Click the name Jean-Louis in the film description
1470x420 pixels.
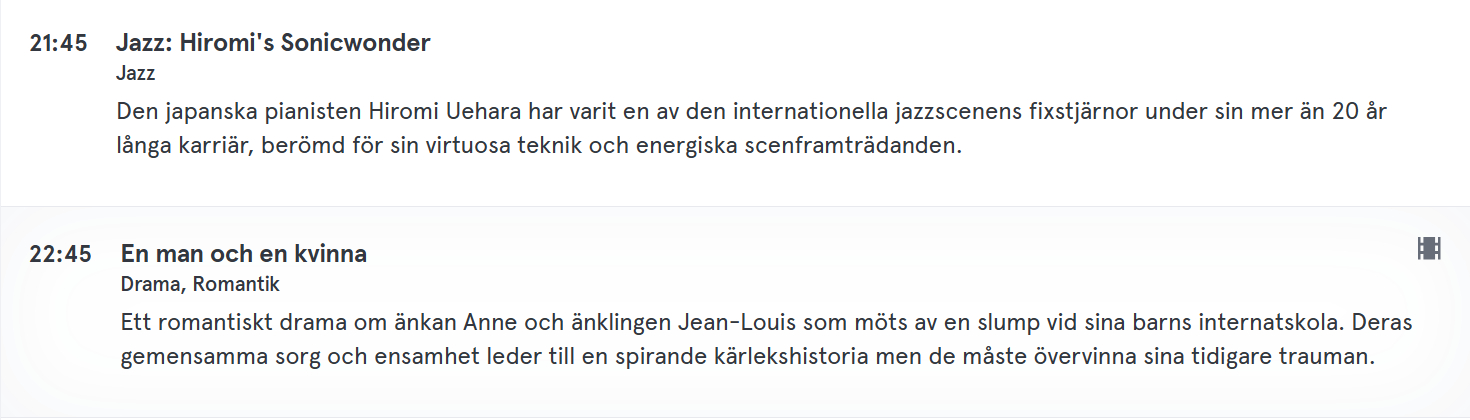click(x=728, y=323)
